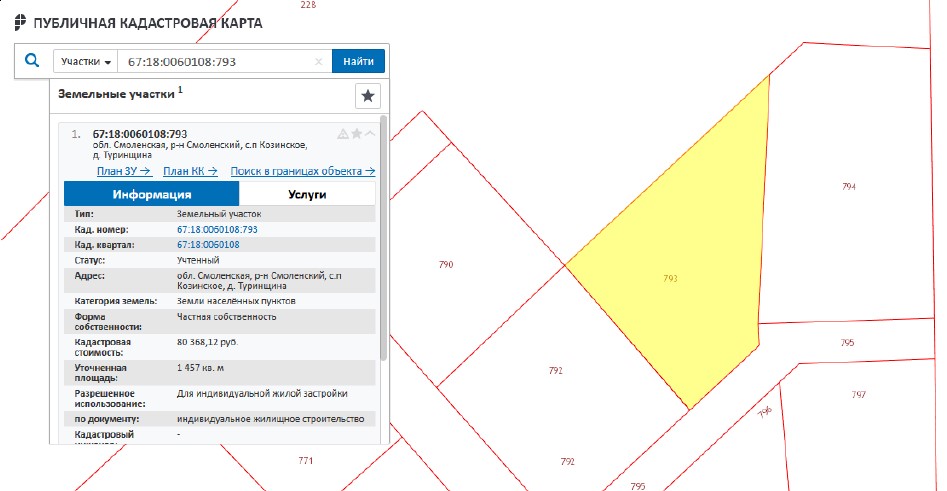Click the cadastral number search field
The width and height of the screenshot is (947, 491).
[x=215, y=62]
